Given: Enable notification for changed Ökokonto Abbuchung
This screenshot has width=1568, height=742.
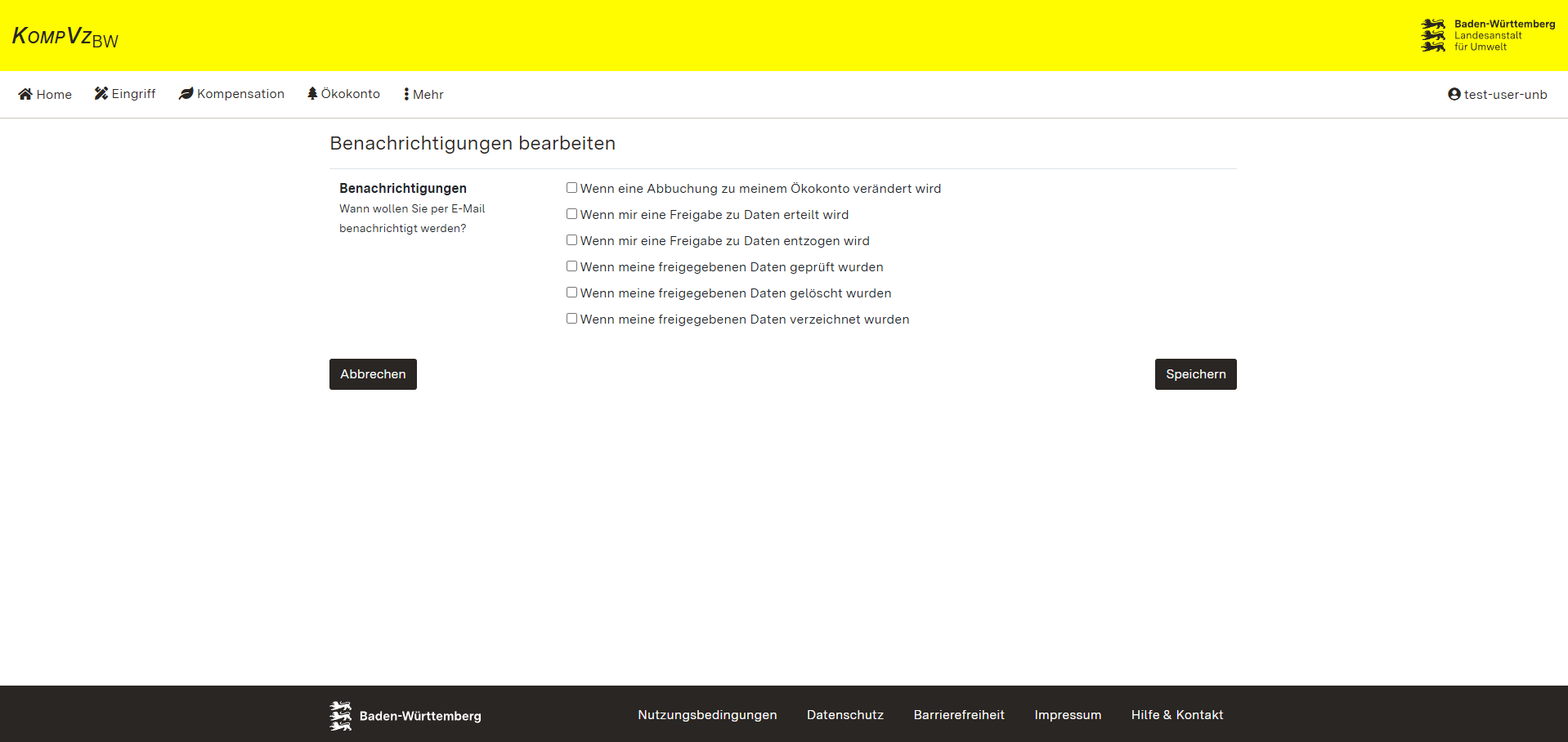Looking at the screenshot, I should tap(572, 188).
